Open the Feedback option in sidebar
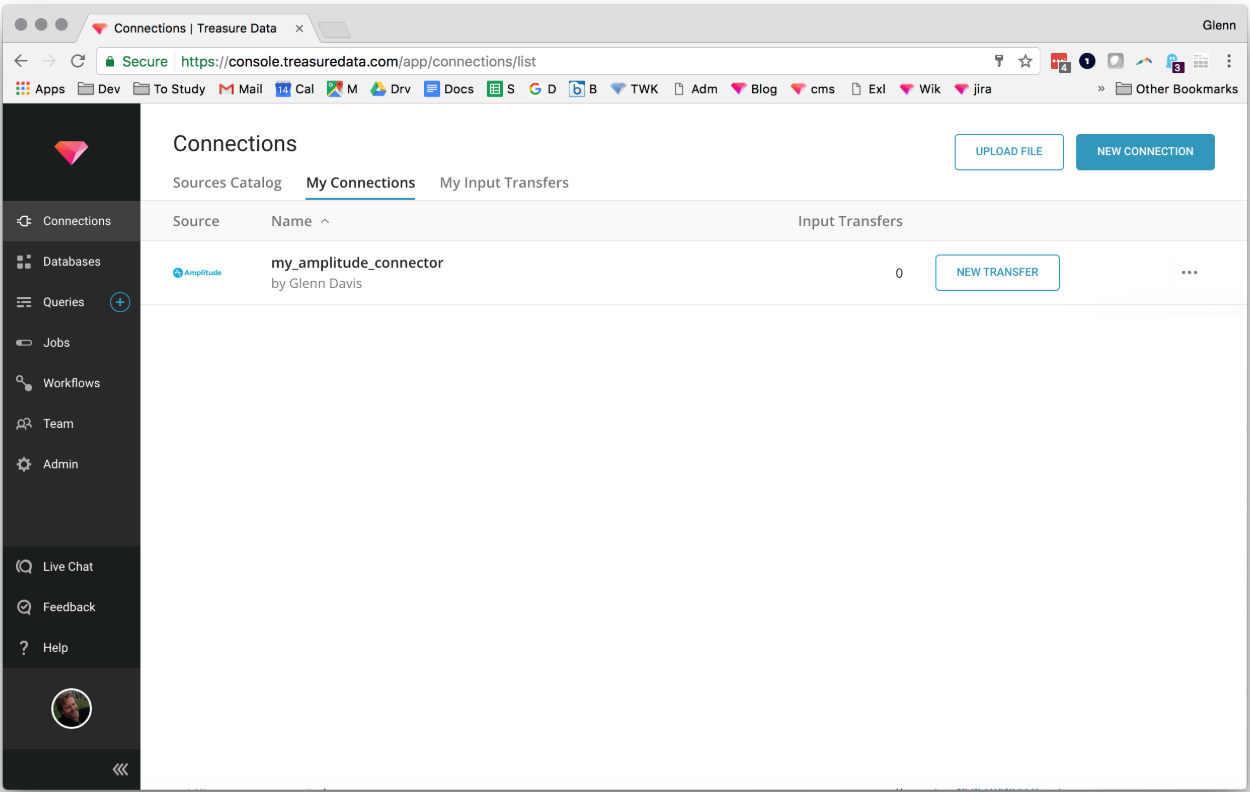 coord(69,607)
